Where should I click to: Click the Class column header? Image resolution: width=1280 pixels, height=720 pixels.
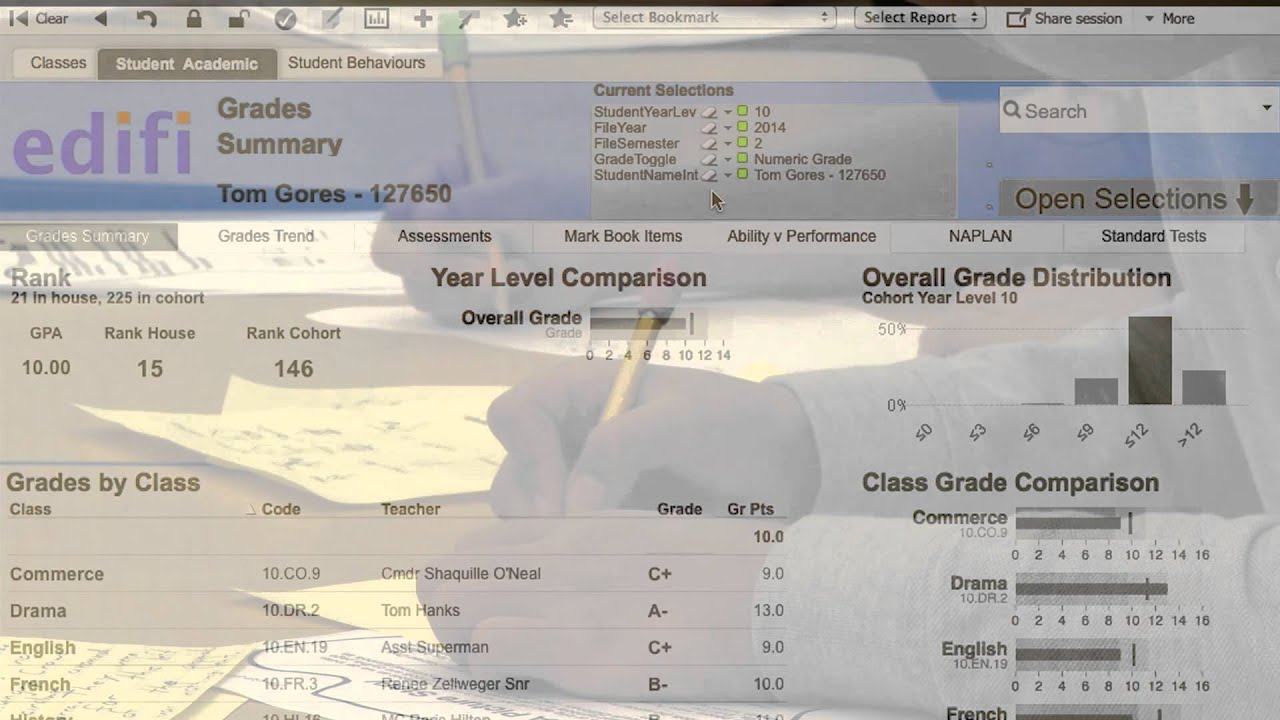[30, 509]
